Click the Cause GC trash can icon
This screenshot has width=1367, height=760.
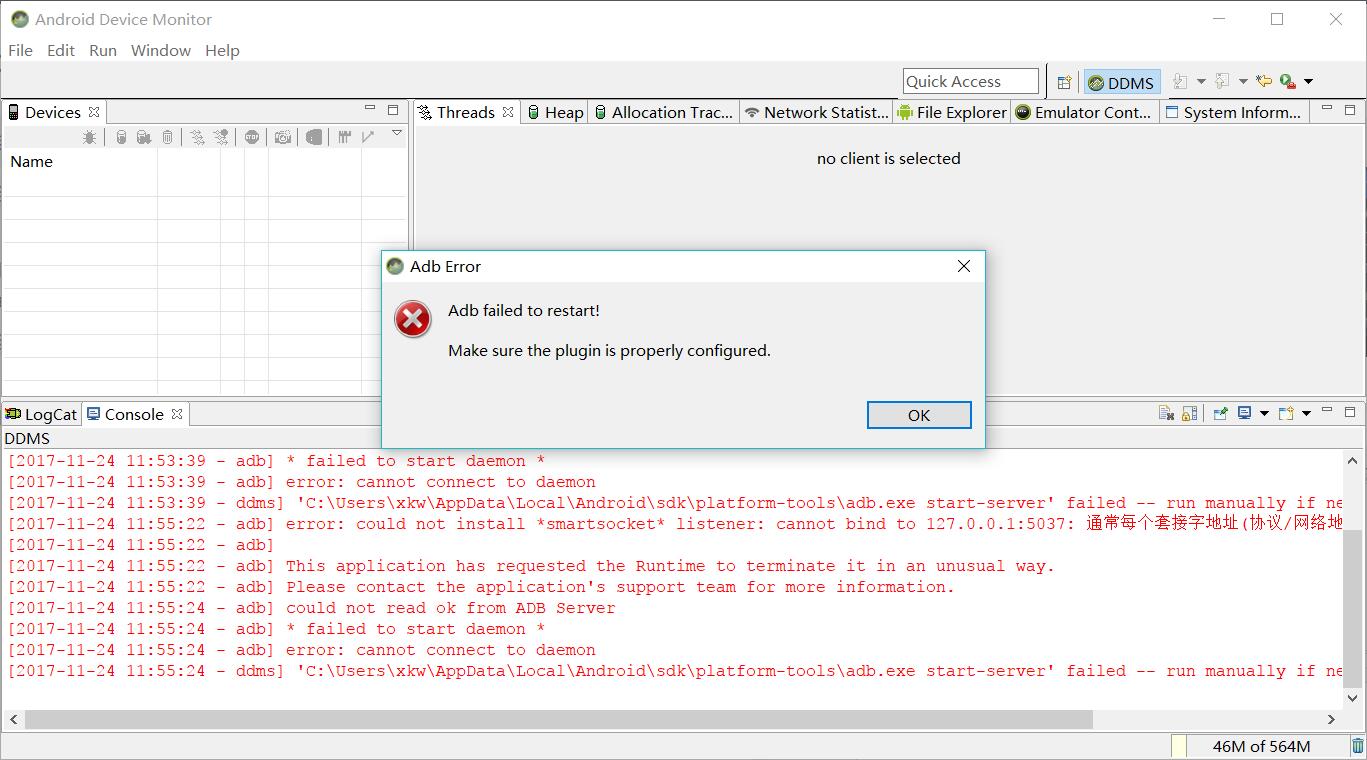coord(167,137)
